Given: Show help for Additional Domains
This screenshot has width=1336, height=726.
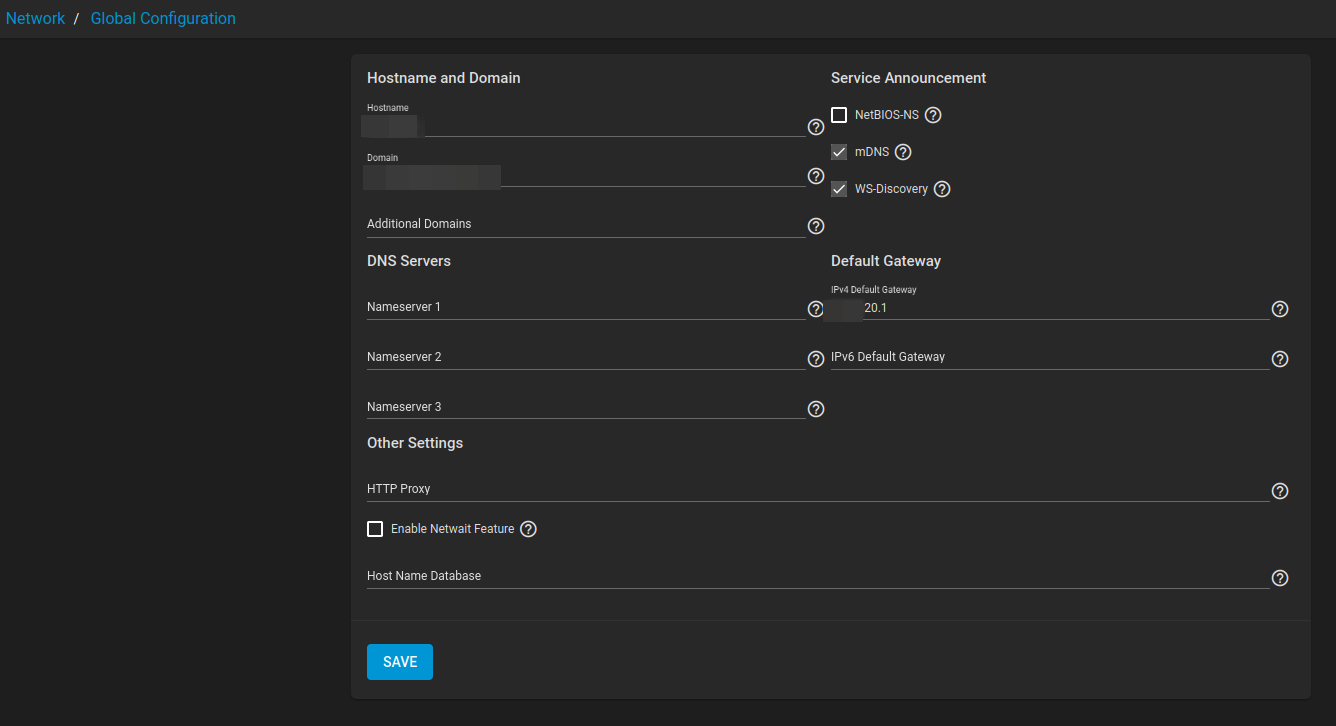Looking at the screenshot, I should pos(816,227).
